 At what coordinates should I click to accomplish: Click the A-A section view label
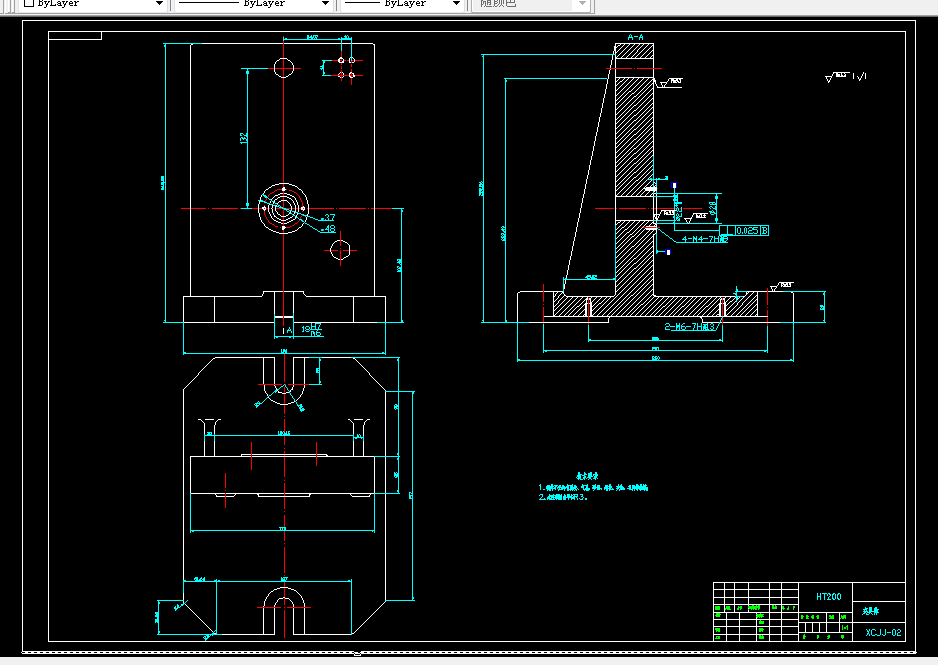[x=635, y=37]
